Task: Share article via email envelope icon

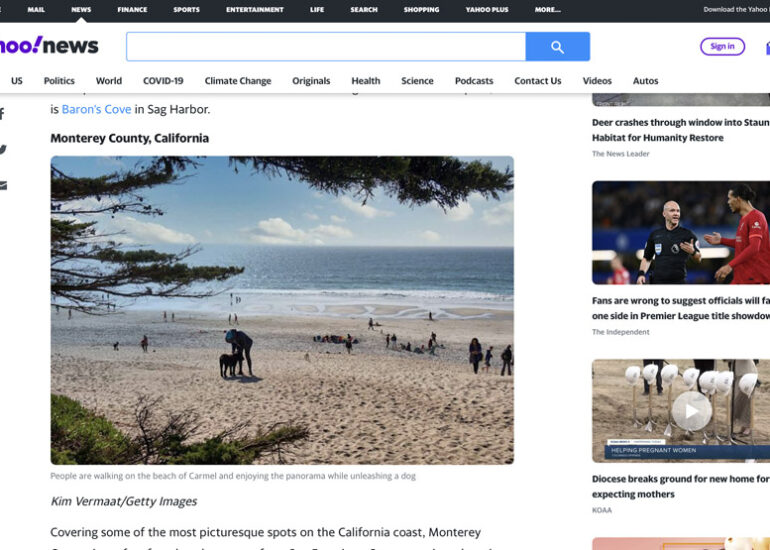Action: pyautogui.click(x=3, y=185)
